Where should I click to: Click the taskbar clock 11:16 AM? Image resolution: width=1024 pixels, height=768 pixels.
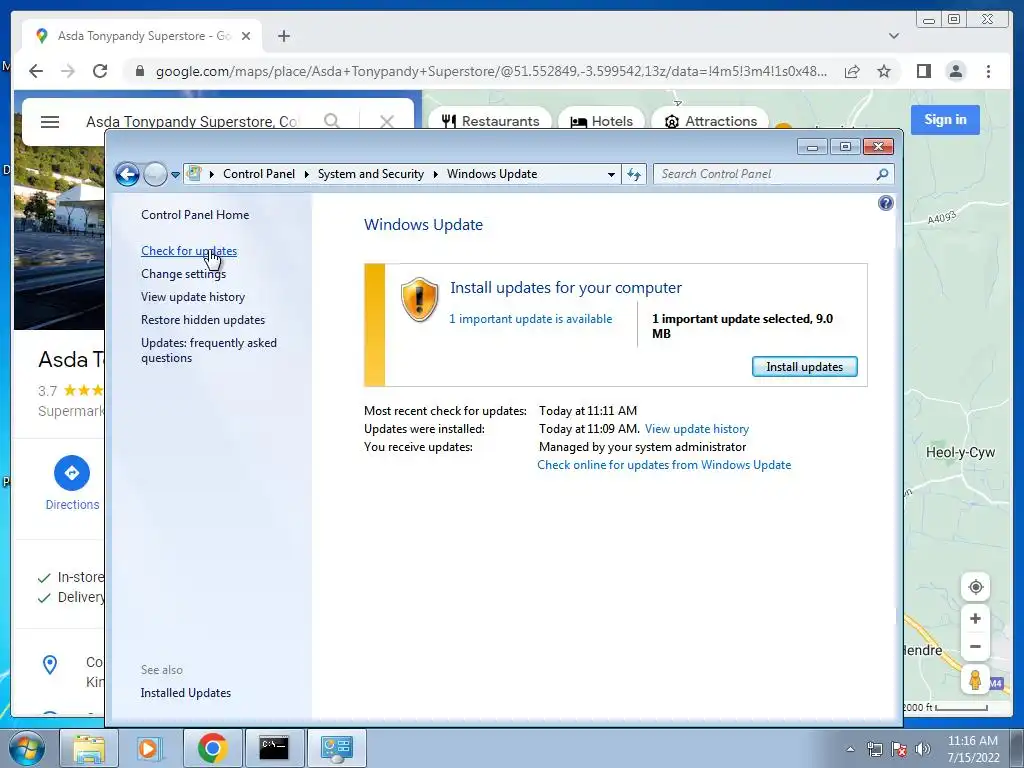[972, 741]
